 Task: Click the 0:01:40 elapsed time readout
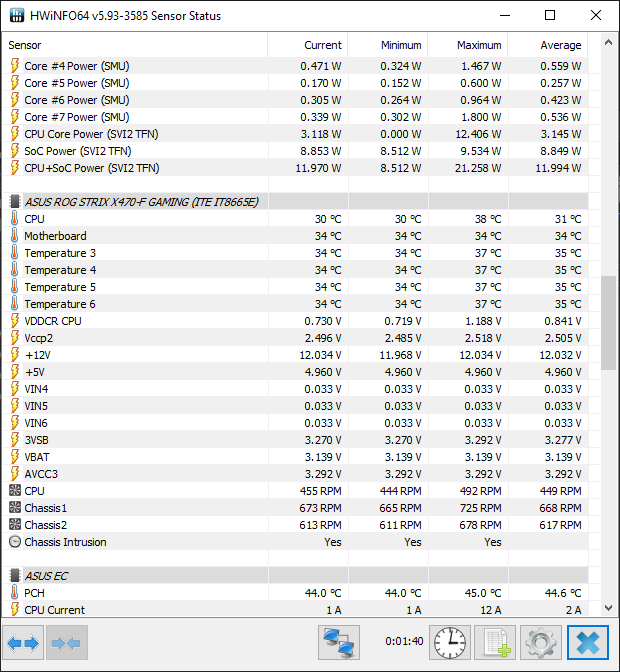[x=404, y=641]
